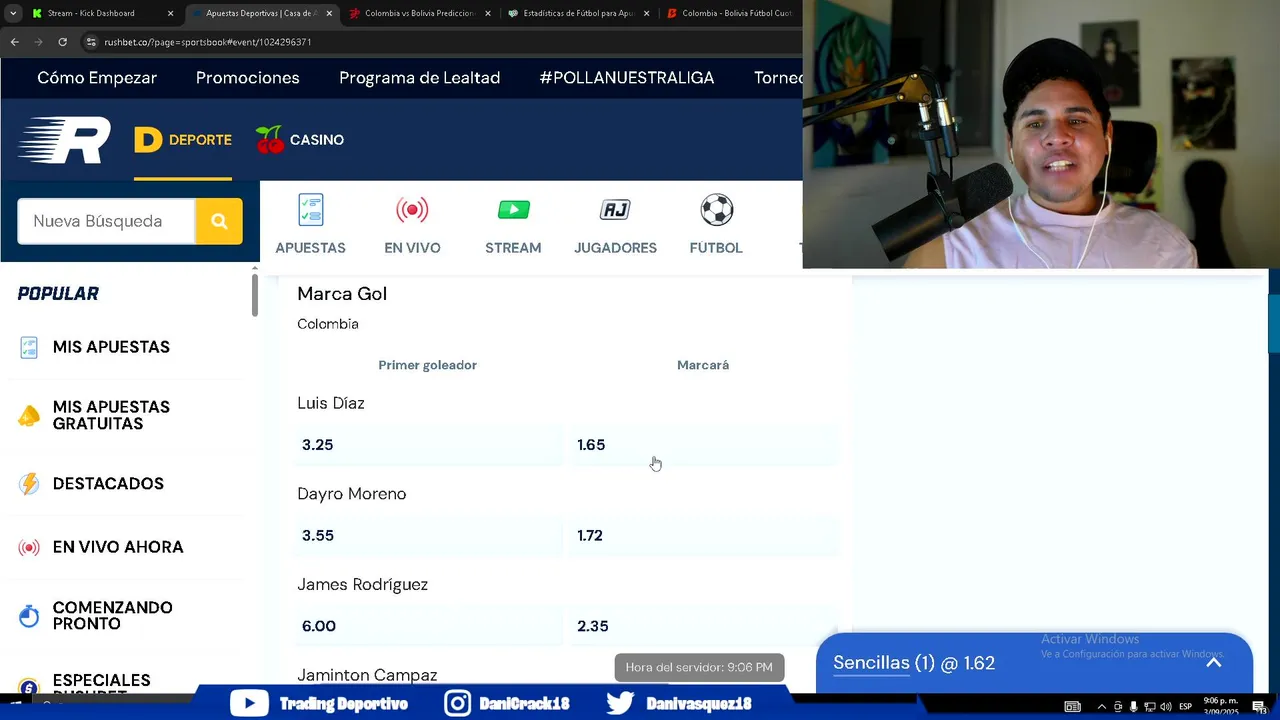Click the Colombia team label
The image size is (1280, 720).
[x=328, y=324]
